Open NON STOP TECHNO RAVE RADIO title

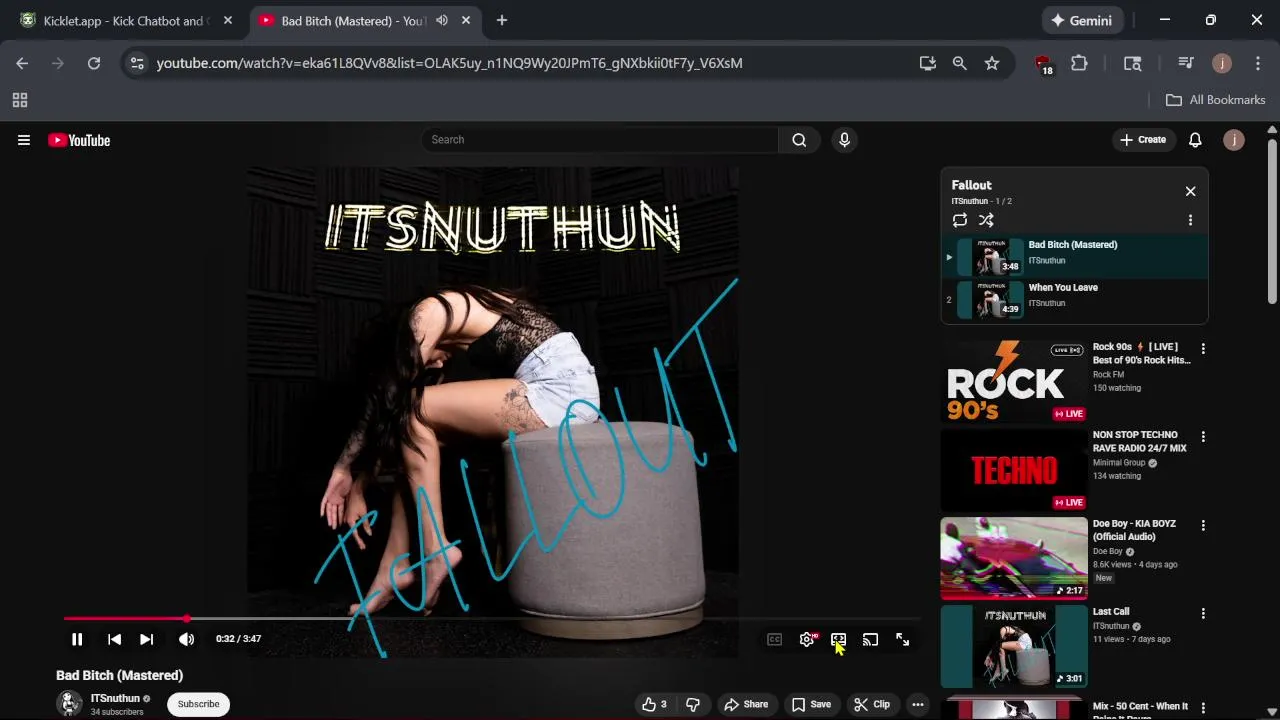coord(1139,442)
